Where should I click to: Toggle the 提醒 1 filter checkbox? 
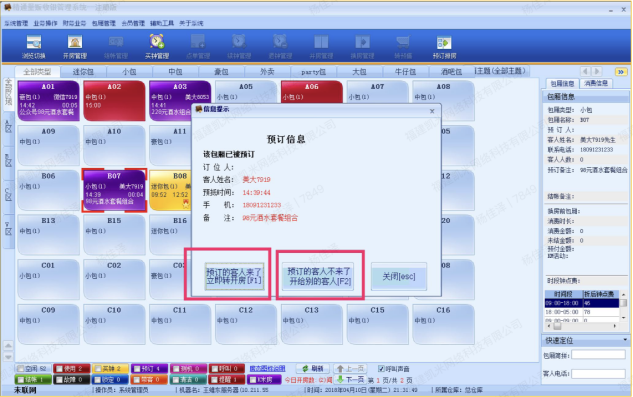coord(214,380)
